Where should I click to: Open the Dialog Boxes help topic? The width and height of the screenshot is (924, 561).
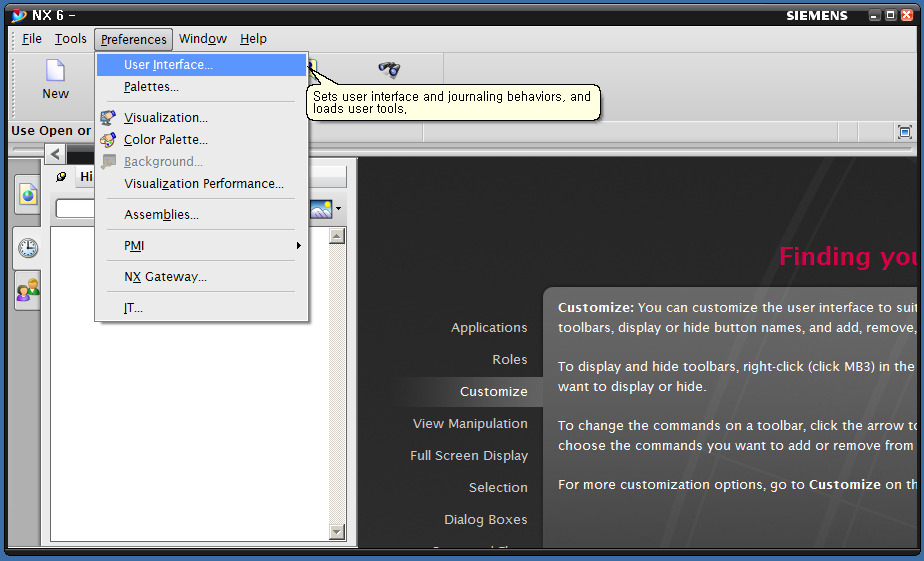coord(486,520)
